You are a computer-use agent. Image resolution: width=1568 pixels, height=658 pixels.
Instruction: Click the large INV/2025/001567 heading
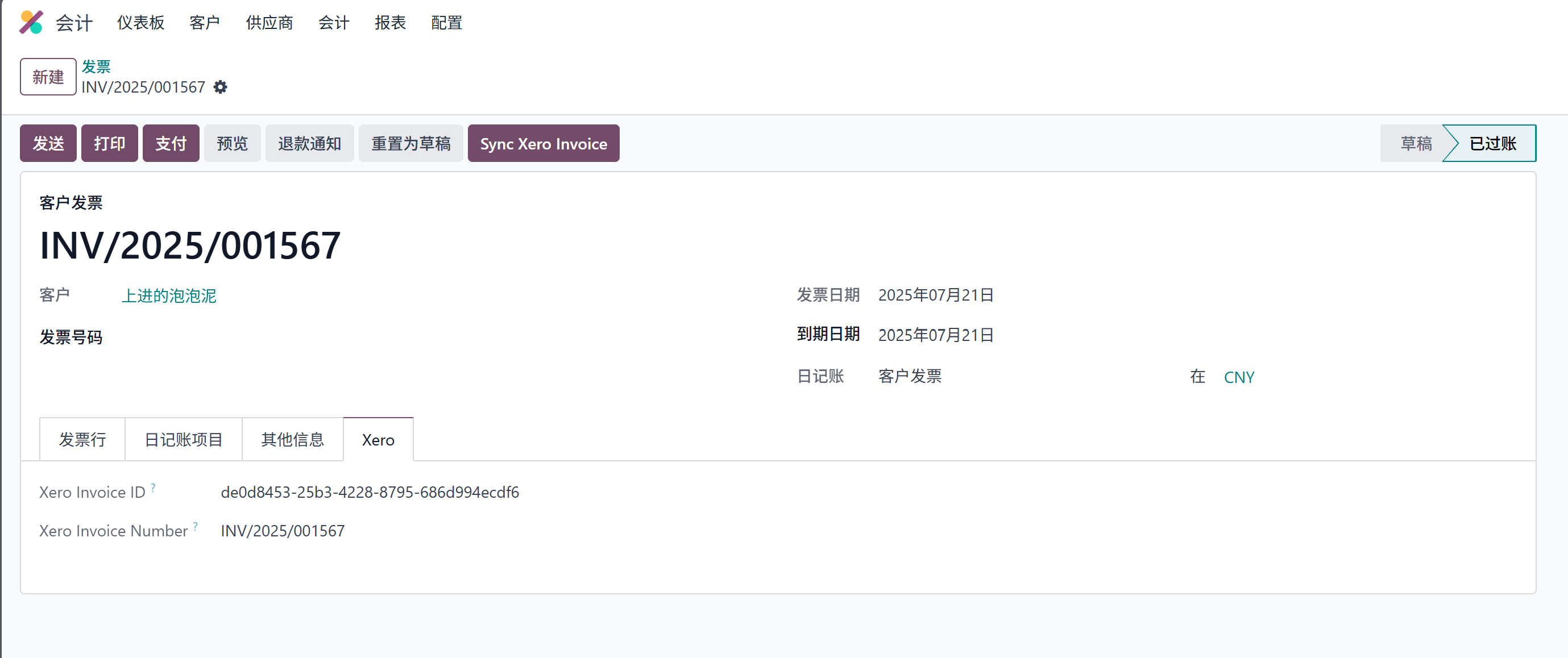click(190, 245)
